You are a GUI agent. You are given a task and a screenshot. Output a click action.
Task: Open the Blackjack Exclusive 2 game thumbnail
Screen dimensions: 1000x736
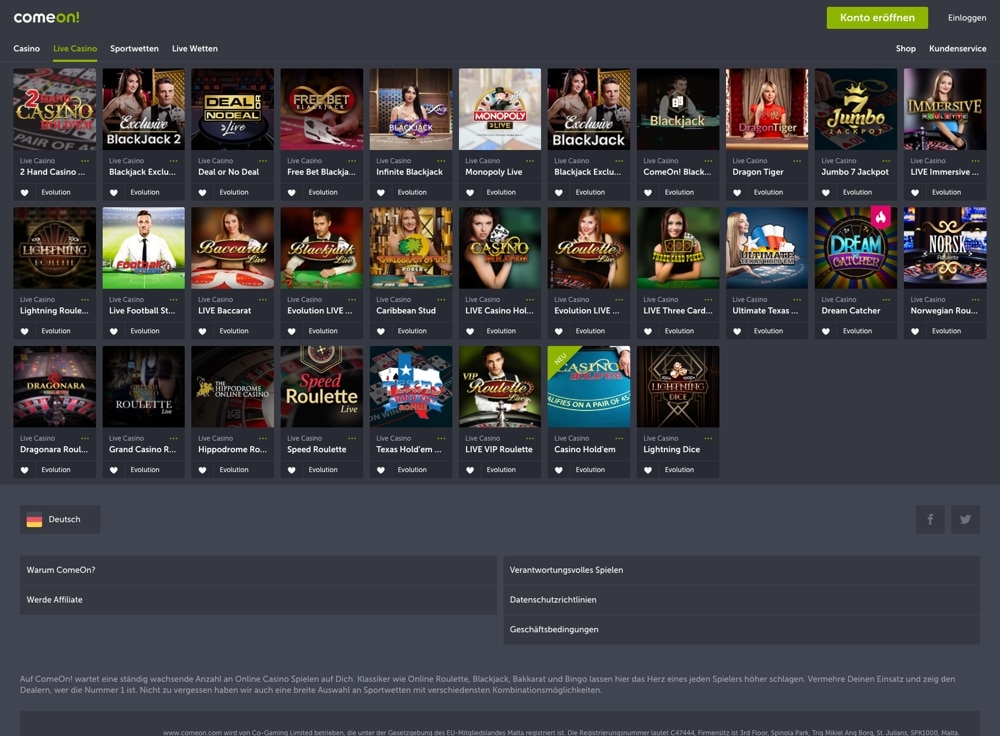point(143,109)
